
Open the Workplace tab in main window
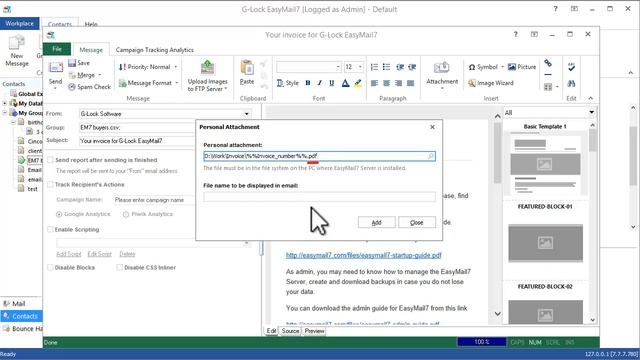tap(20, 24)
